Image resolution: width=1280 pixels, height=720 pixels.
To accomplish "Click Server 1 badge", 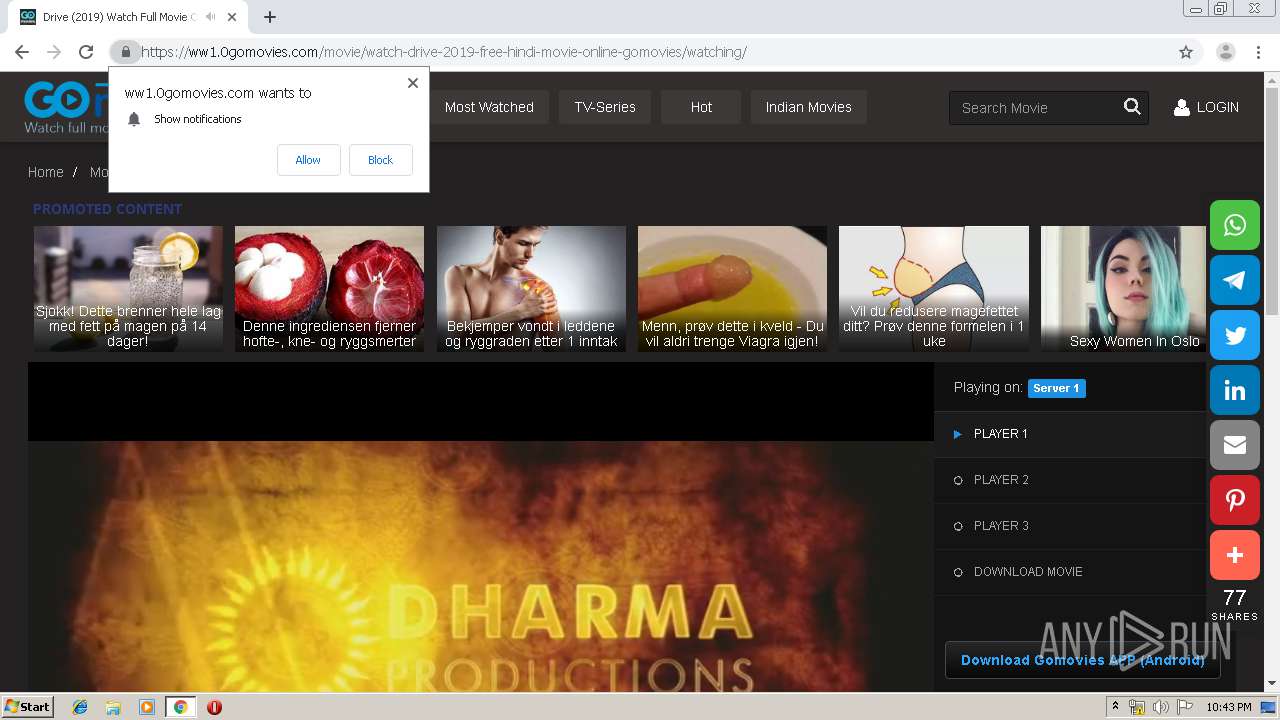I will click(x=1056, y=388).
